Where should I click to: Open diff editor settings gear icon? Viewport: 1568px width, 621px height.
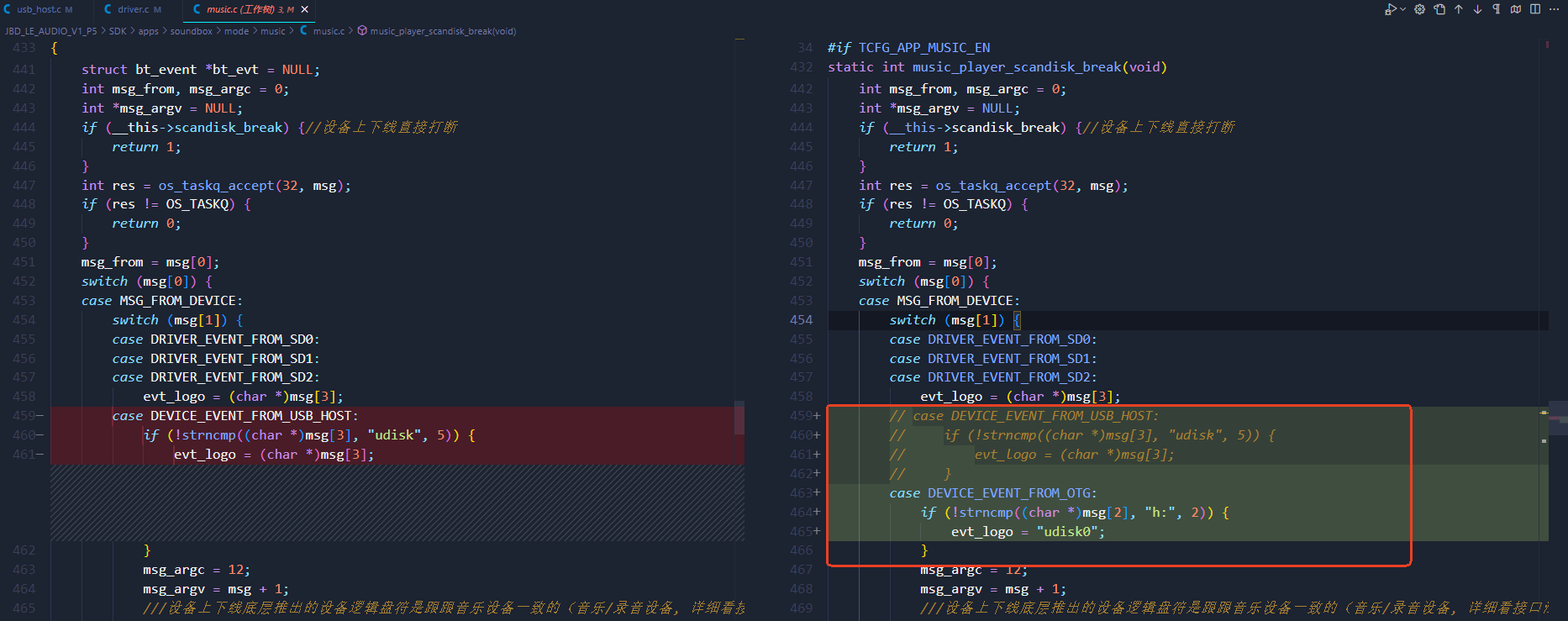coord(1419,9)
